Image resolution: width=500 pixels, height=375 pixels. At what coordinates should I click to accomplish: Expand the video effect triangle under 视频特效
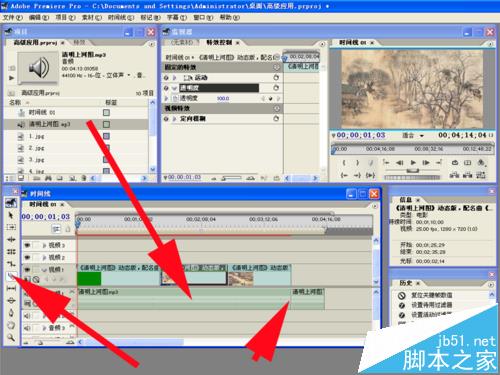pos(174,119)
